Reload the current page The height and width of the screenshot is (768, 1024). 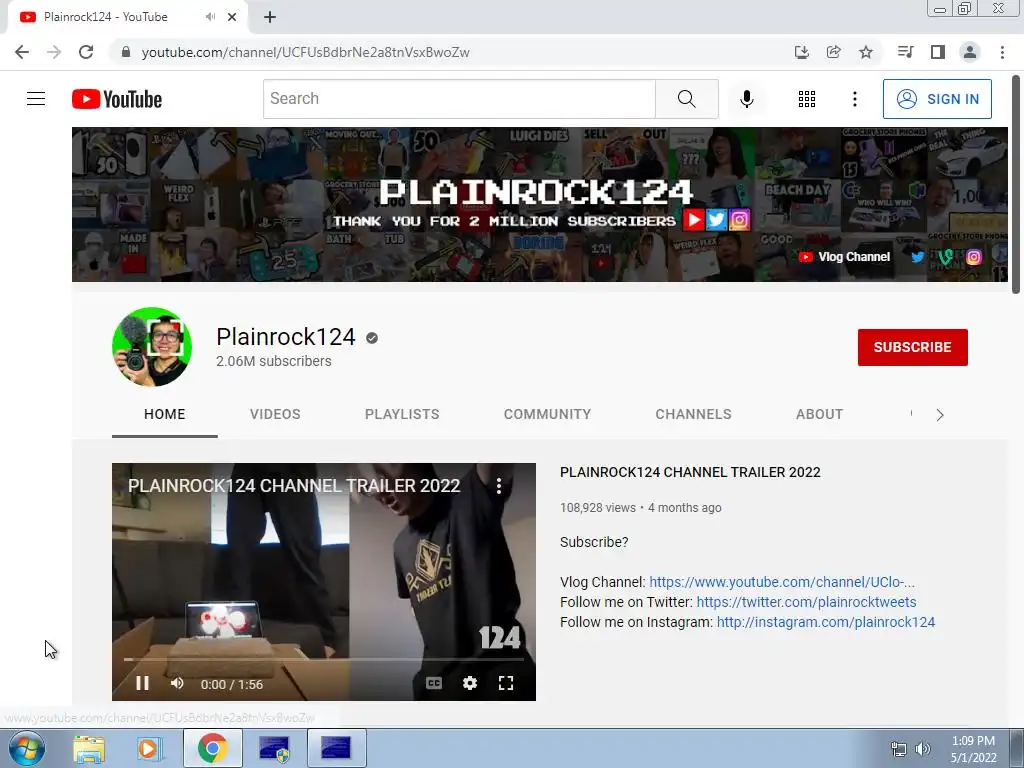pyautogui.click(x=86, y=52)
